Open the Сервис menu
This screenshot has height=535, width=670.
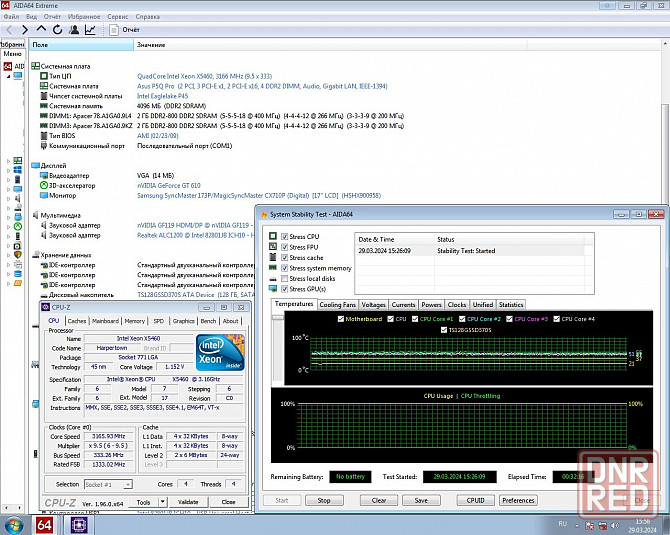[x=118, y=17]
